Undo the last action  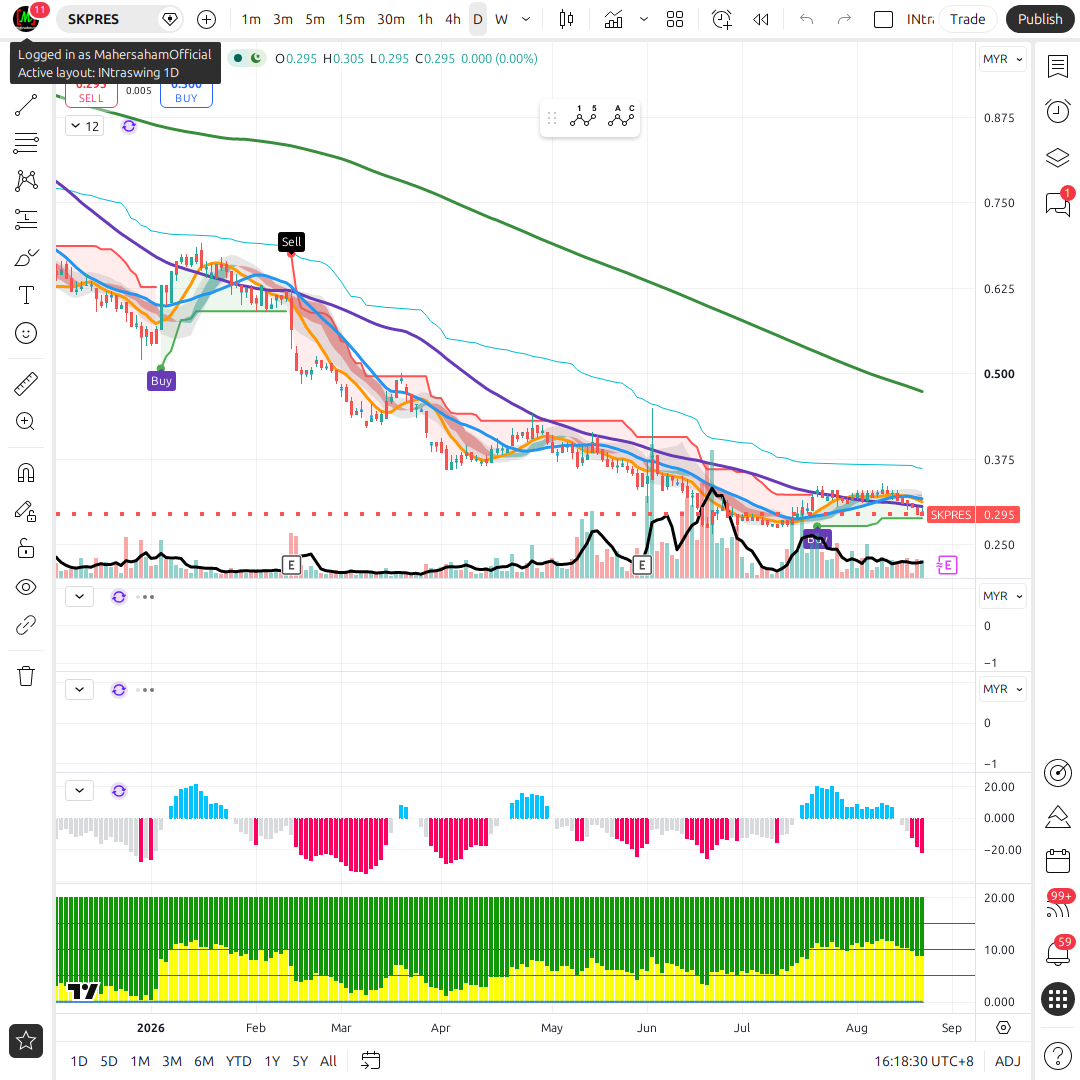click(x=807, y=19)
